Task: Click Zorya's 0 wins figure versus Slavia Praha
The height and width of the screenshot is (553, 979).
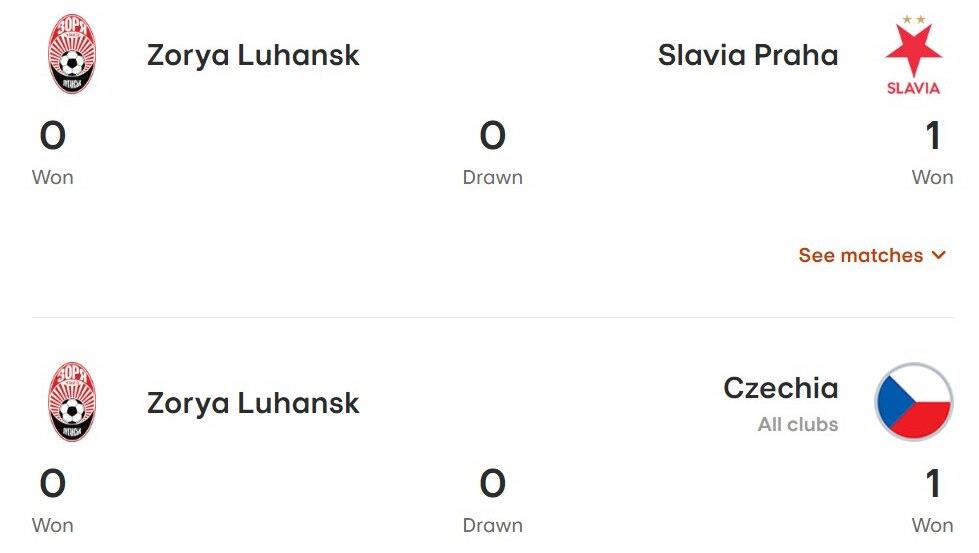Action: [53, 135]
